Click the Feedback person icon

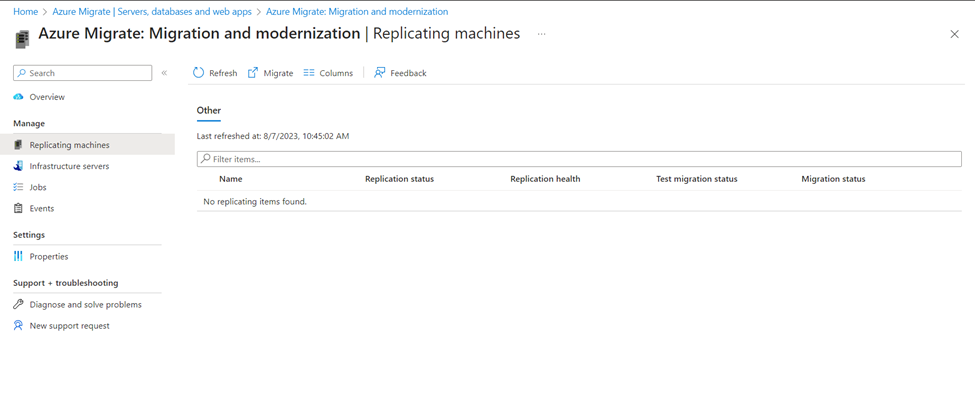(x=379, y=73)
